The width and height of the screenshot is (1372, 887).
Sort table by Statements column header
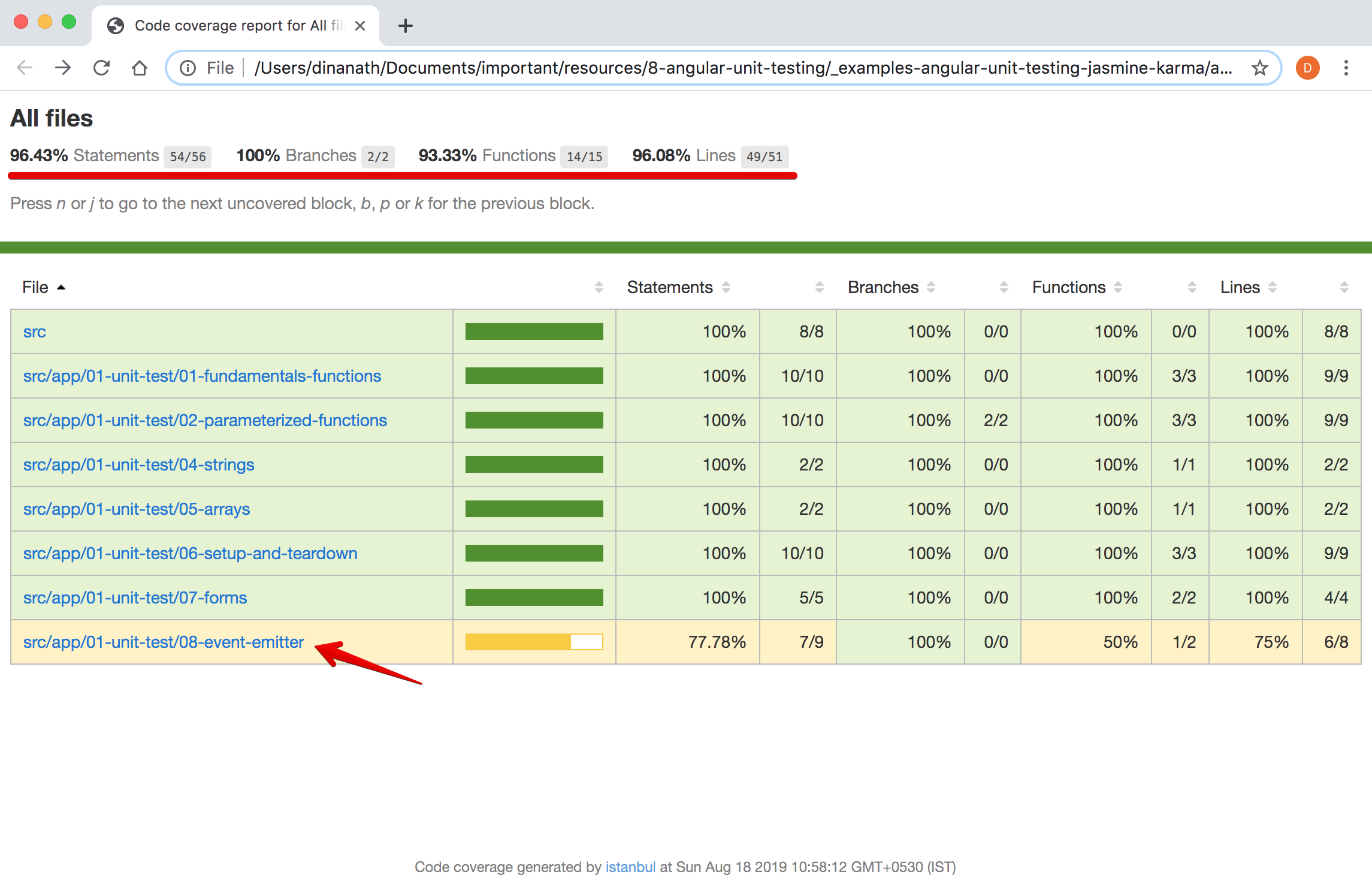(x=670, y=287)
